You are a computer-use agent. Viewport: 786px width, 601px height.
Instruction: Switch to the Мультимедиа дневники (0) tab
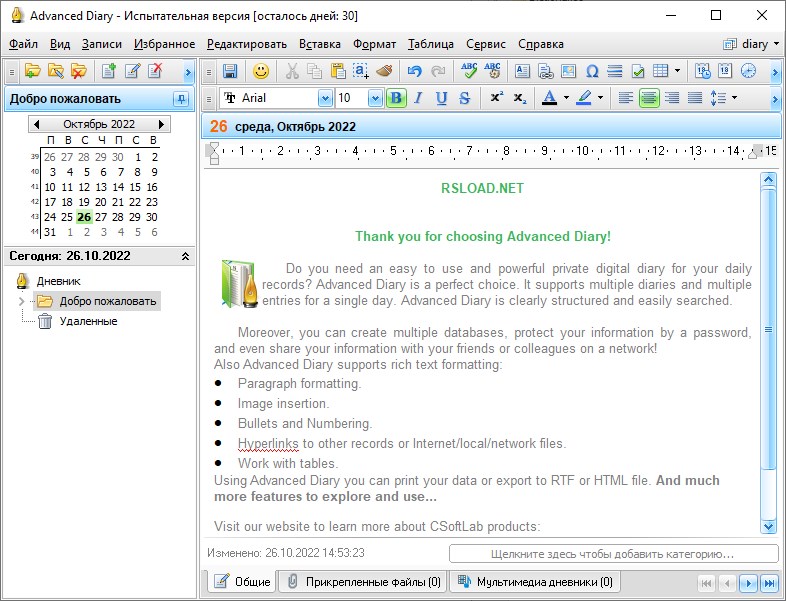click(535, 582)
